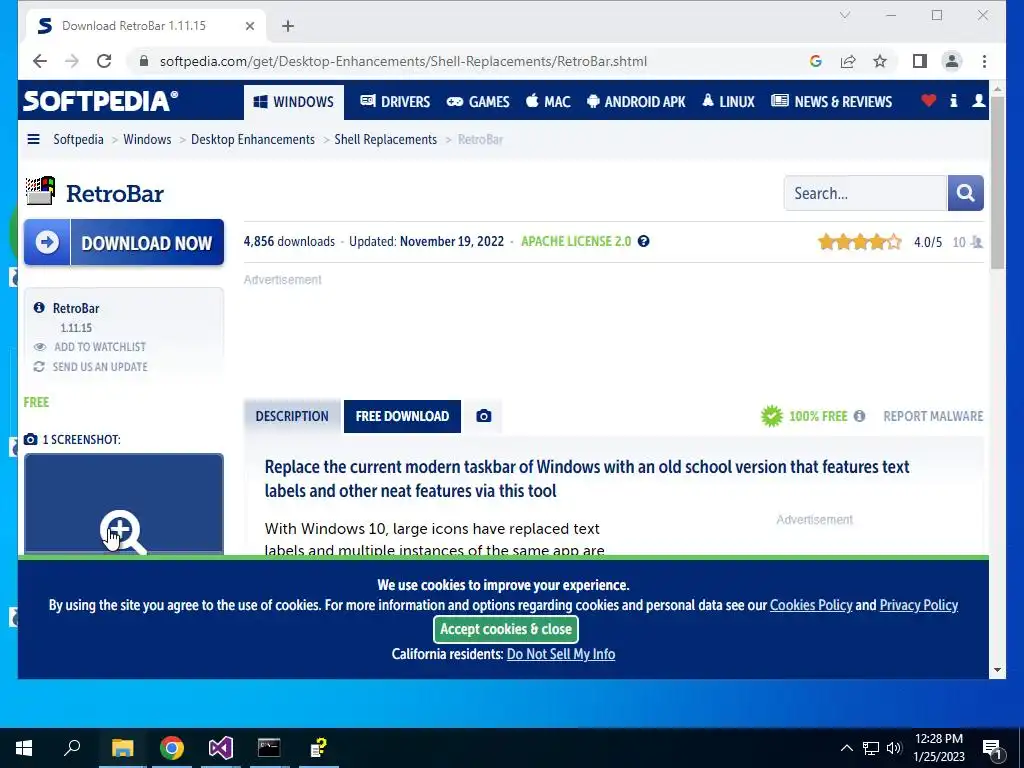
Task: Click Add to Watchlist
Action: pos(90,347)
